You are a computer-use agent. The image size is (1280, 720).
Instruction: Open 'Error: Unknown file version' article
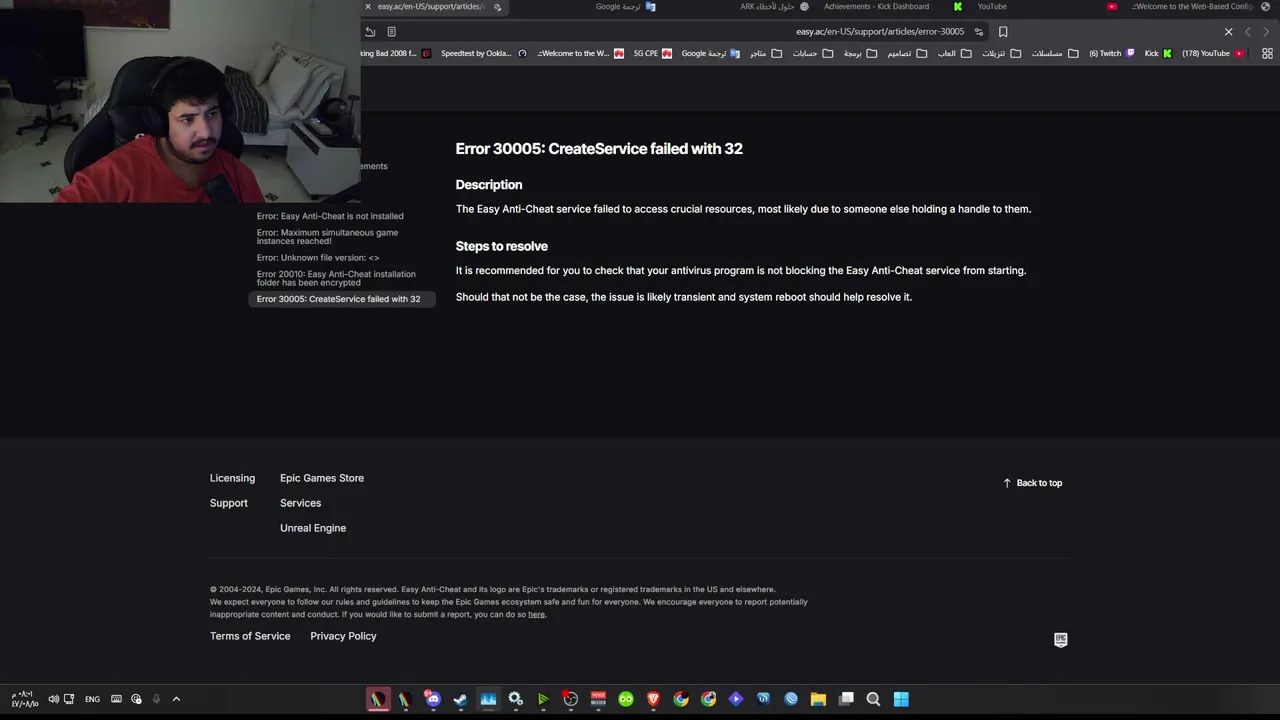tap(318, 258)
